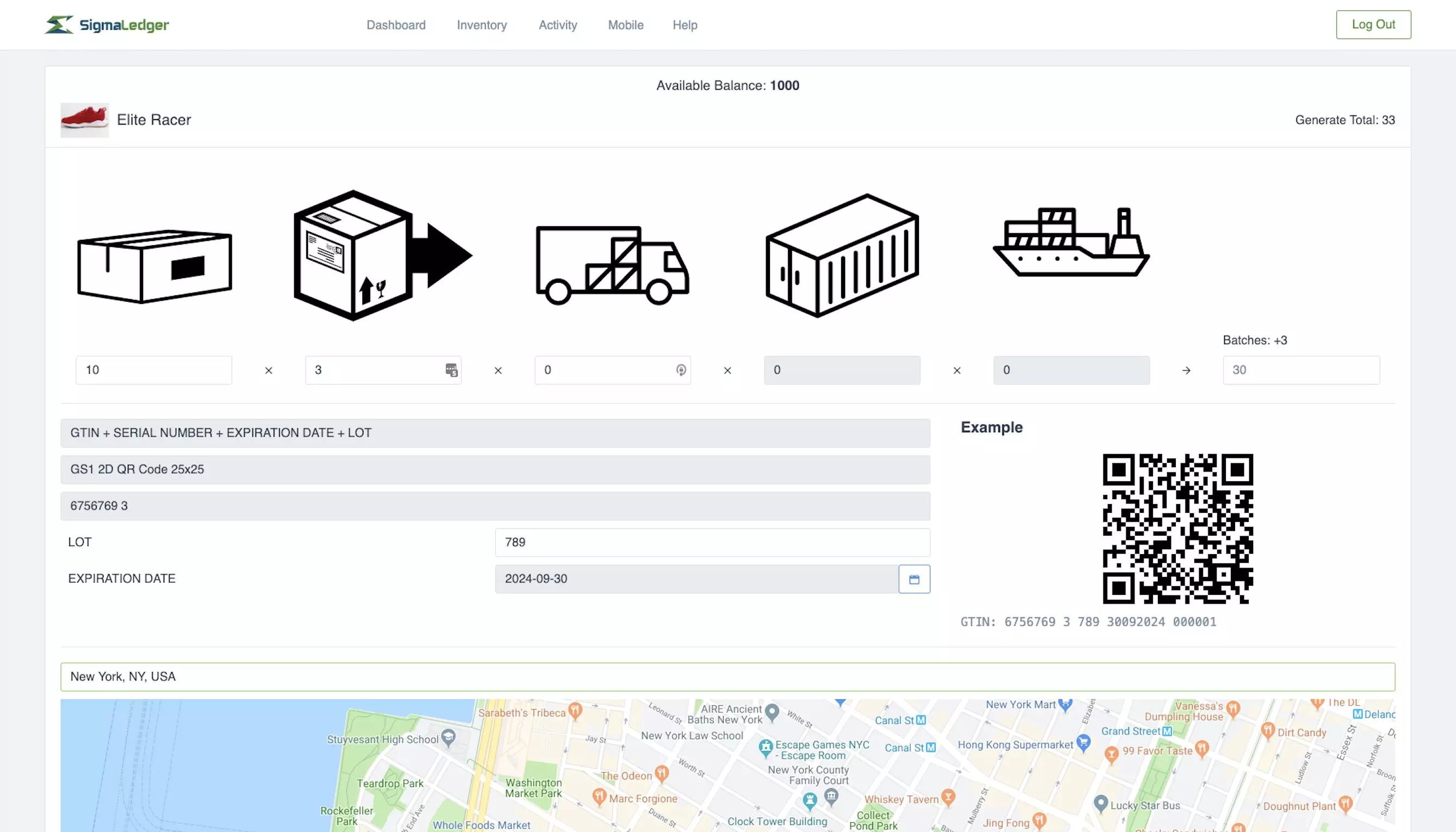Click the New York, NY, USA location field
This screenshot has height=832, width=1456.
click(x=727, y=676)
